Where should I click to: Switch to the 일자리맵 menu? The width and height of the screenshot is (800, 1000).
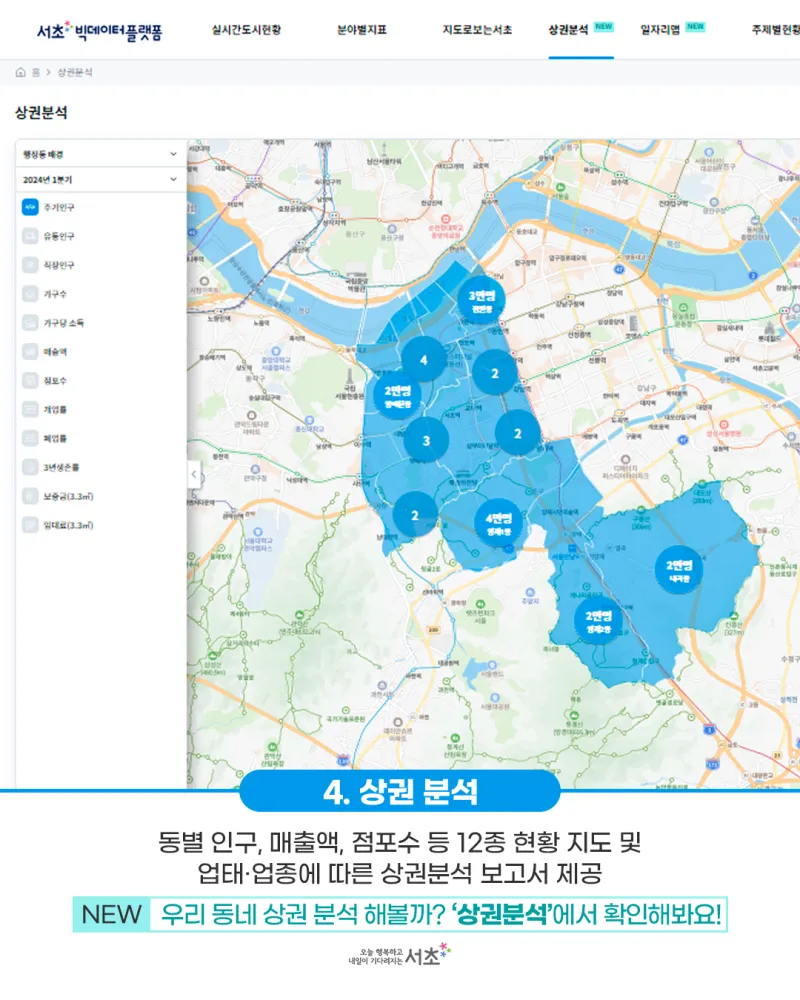[660, 30]
